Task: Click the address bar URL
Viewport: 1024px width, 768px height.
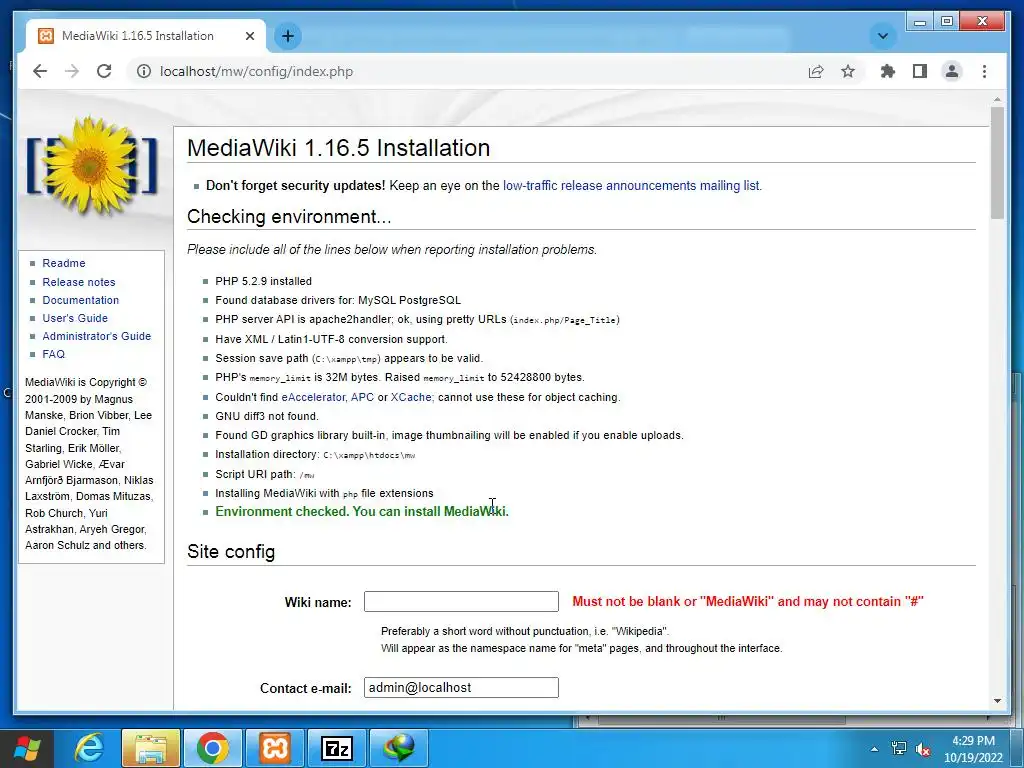Action: click(x=256, y=71)
